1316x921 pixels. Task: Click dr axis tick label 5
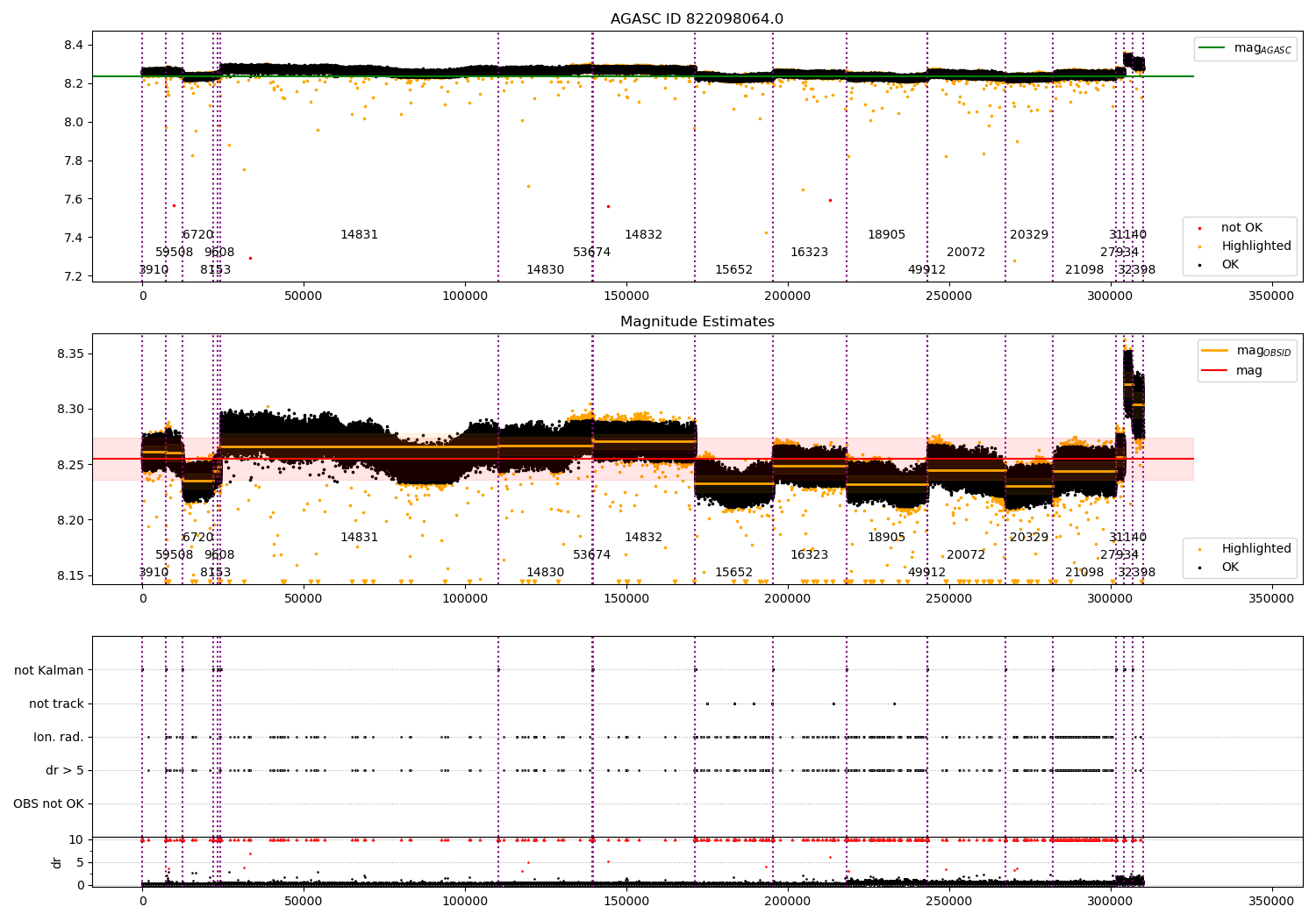click(80, 862)
